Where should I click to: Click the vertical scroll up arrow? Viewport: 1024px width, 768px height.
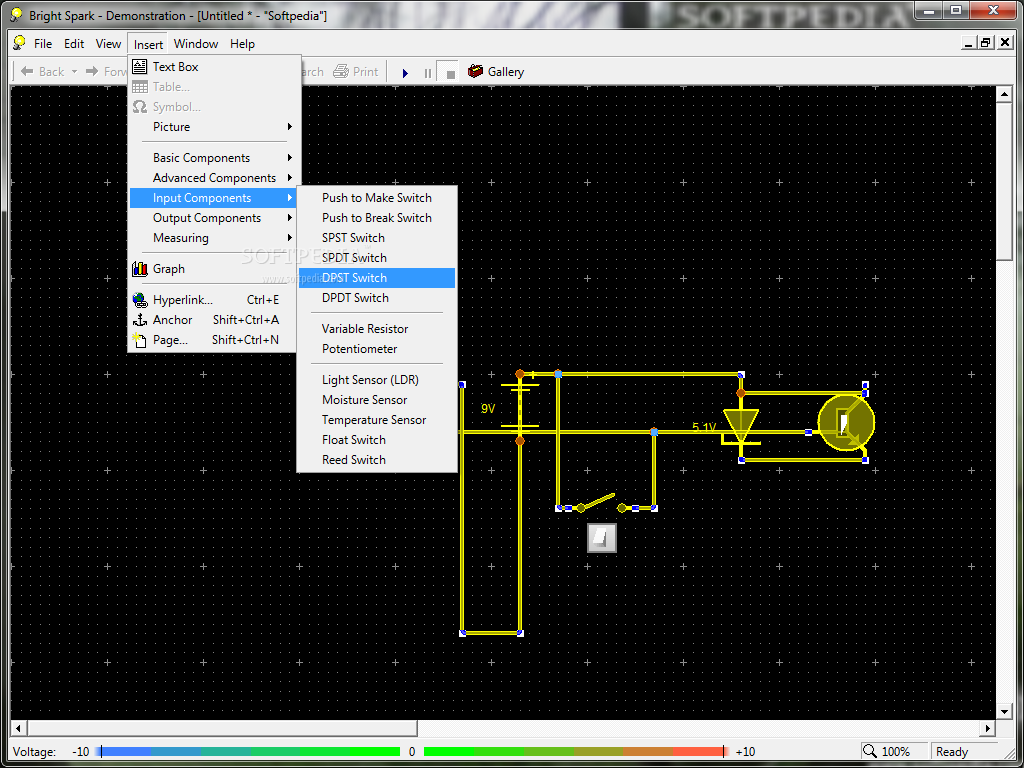pos(1004,95)
